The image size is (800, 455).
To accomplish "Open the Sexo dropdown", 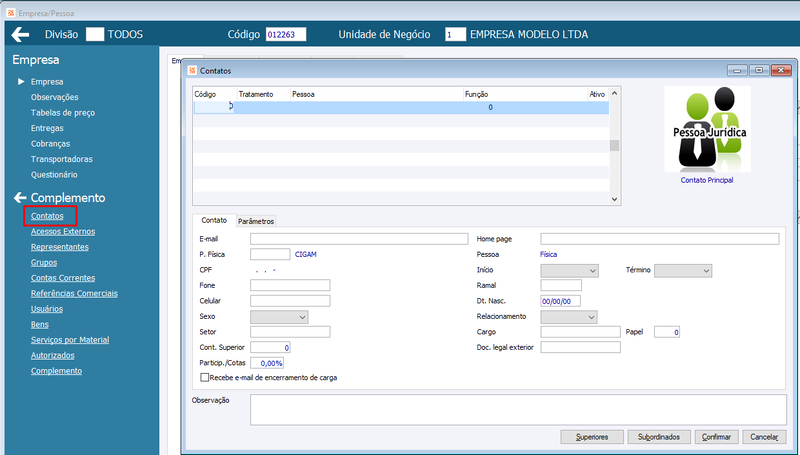I will tap(279, 317).
